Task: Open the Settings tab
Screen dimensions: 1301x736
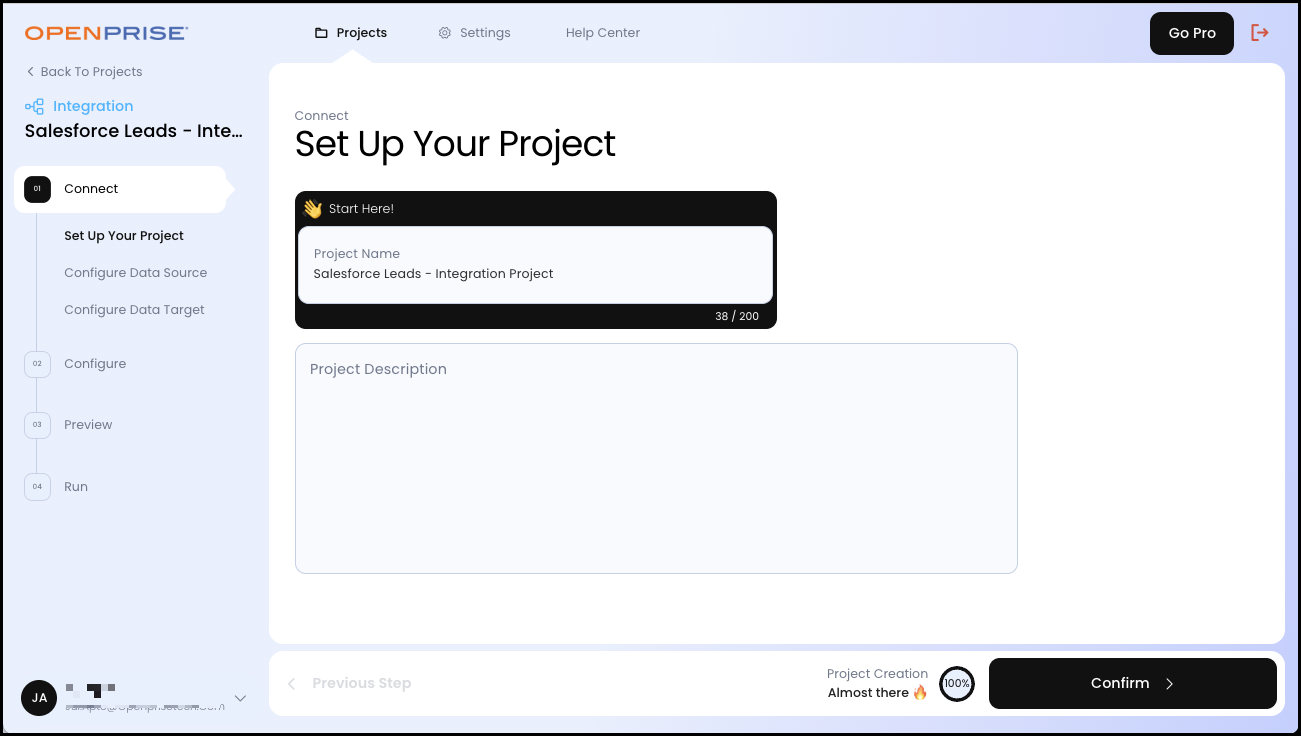Action: point(475,33)
